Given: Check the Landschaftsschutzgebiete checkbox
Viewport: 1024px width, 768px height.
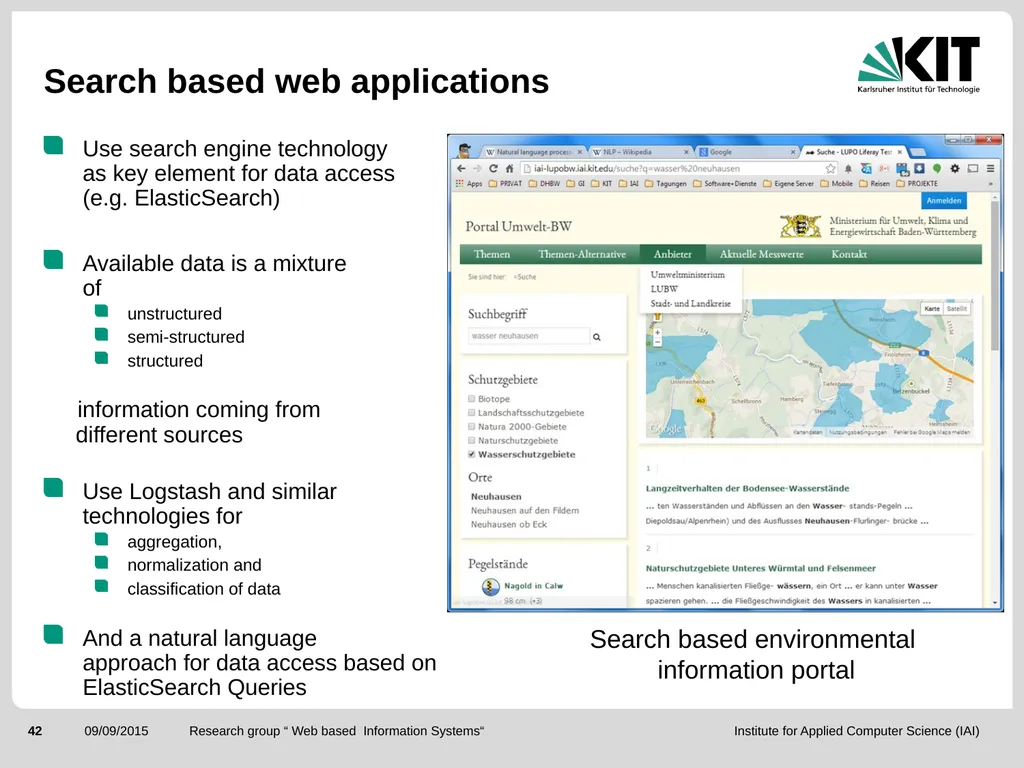Looking at the screenshot, I should [472, 412].
